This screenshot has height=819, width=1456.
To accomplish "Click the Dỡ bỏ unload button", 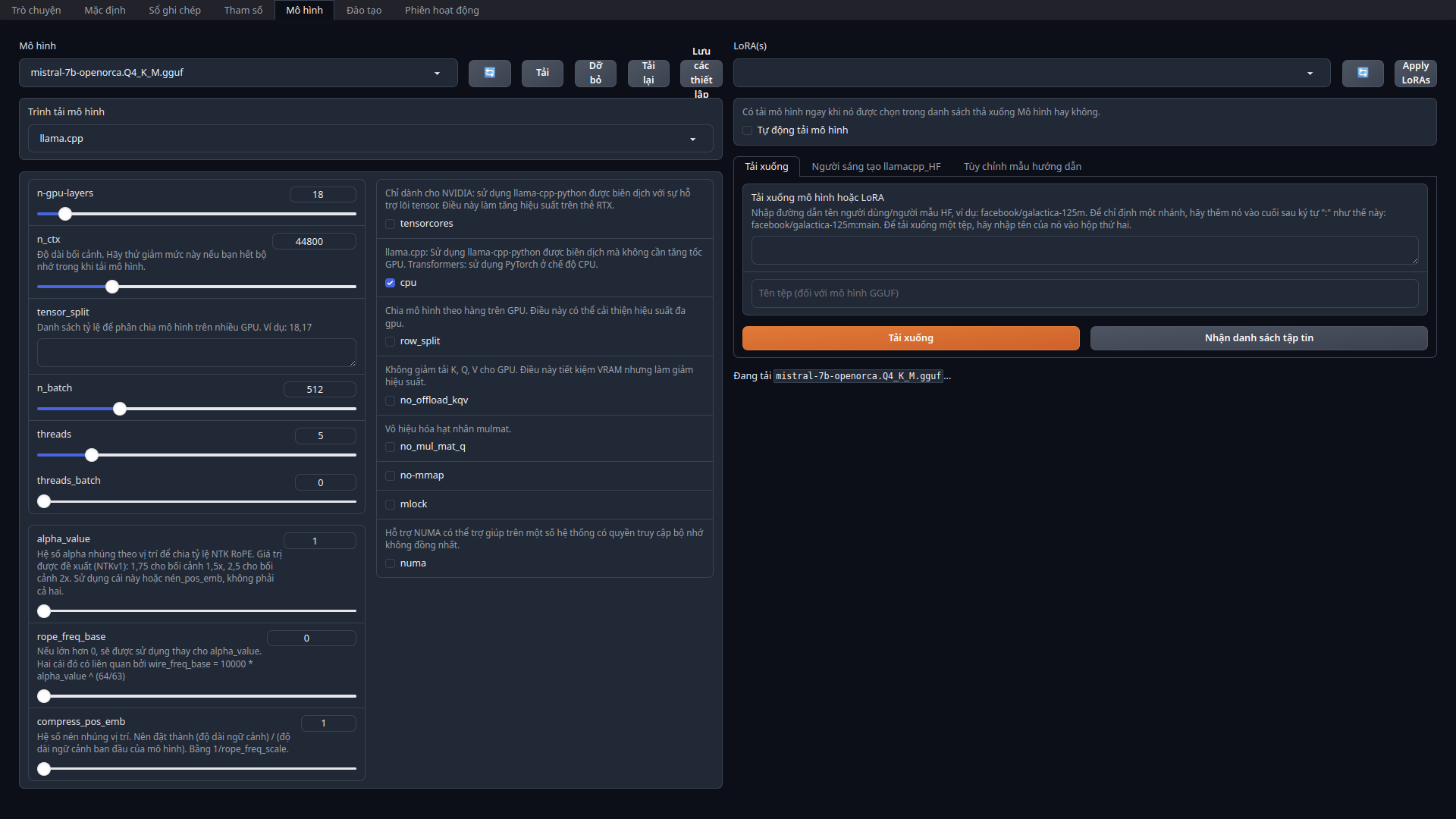I will click(x=595, y=73).
